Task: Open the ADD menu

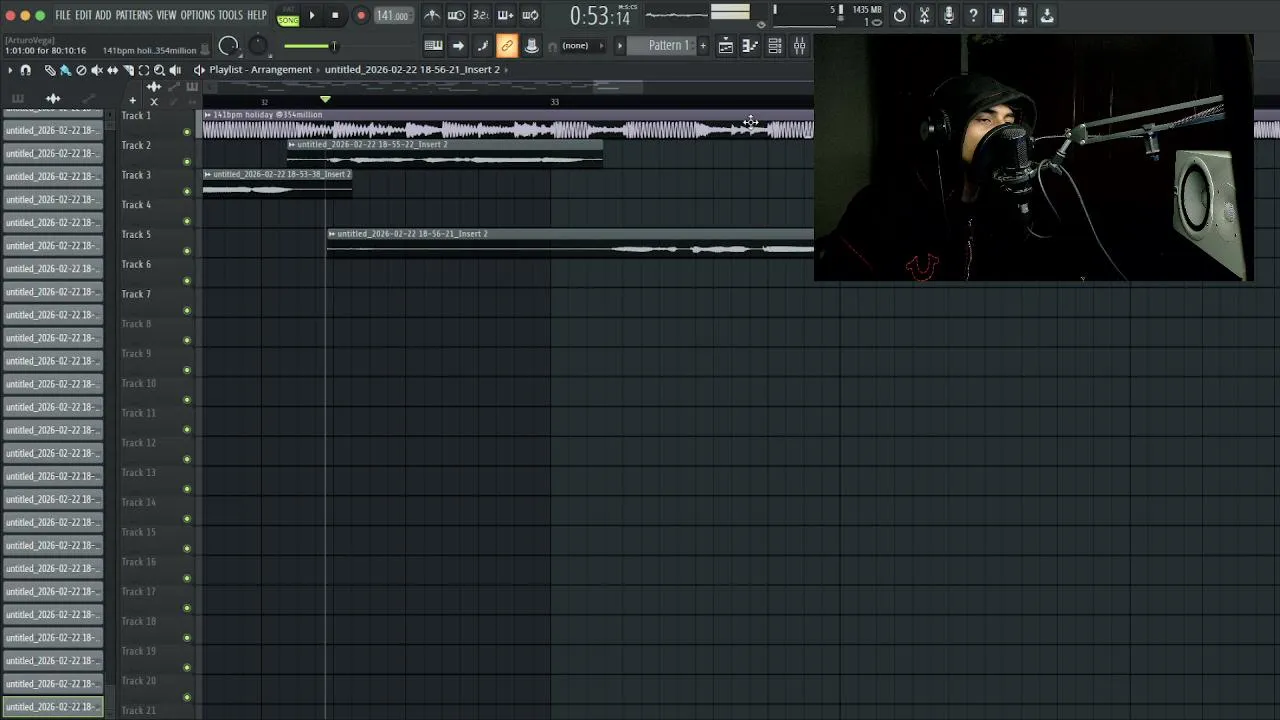Action: click(x=103, y=15)
